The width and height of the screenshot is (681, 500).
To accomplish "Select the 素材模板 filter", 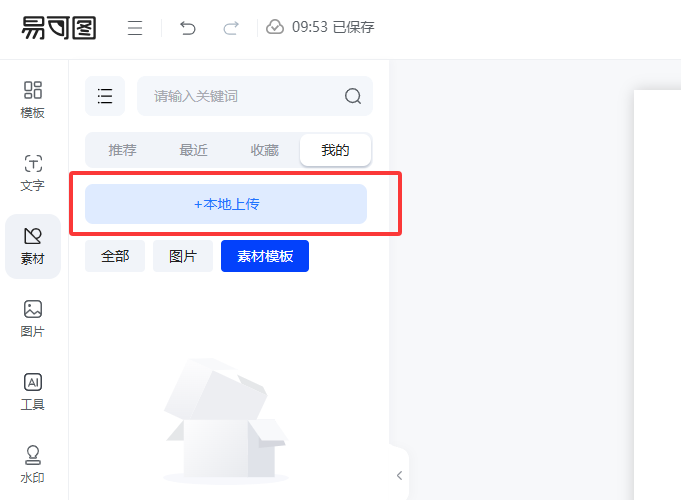I will click(265, 256).
